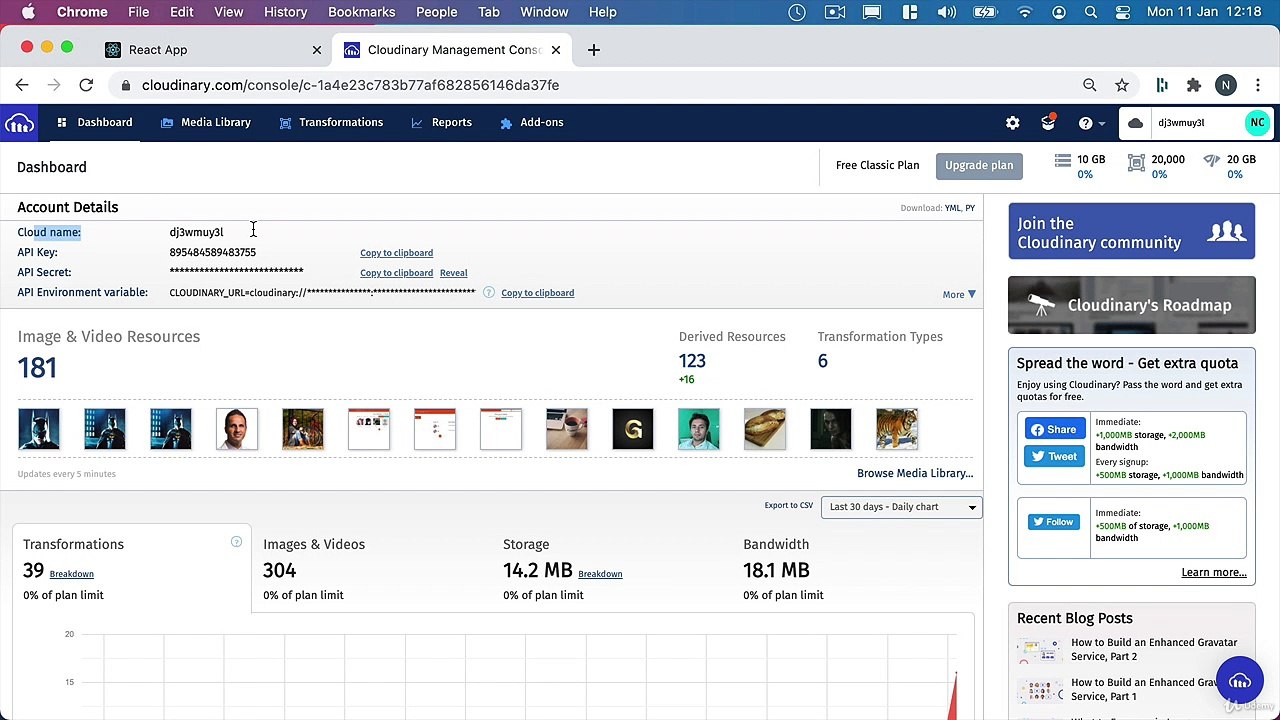The height and width of the screenshot is (720, 1280).
Task: Open the Add-ons nav tab
Action: coord(532,123)
